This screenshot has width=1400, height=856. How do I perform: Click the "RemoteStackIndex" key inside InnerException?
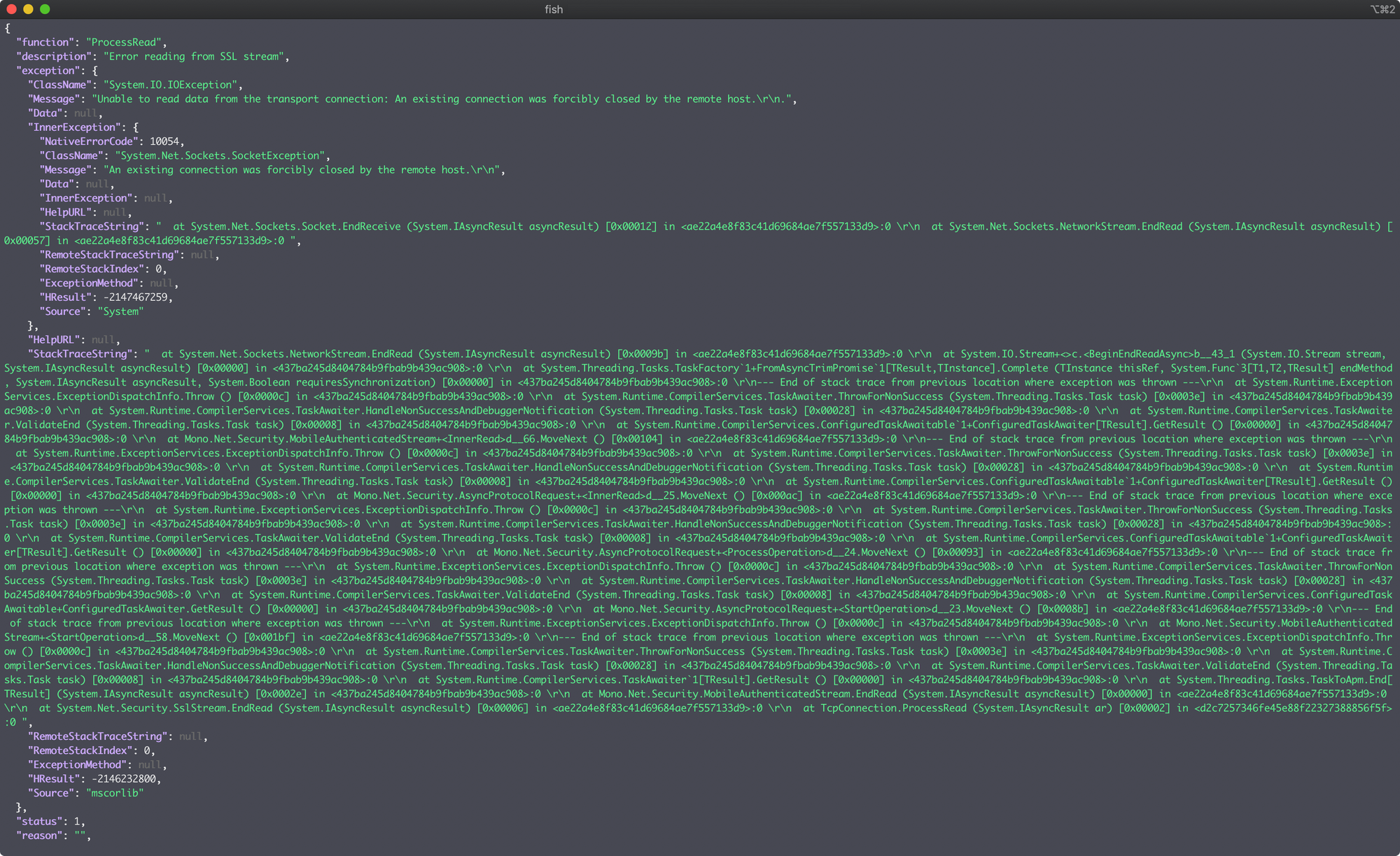coord(91,269)
